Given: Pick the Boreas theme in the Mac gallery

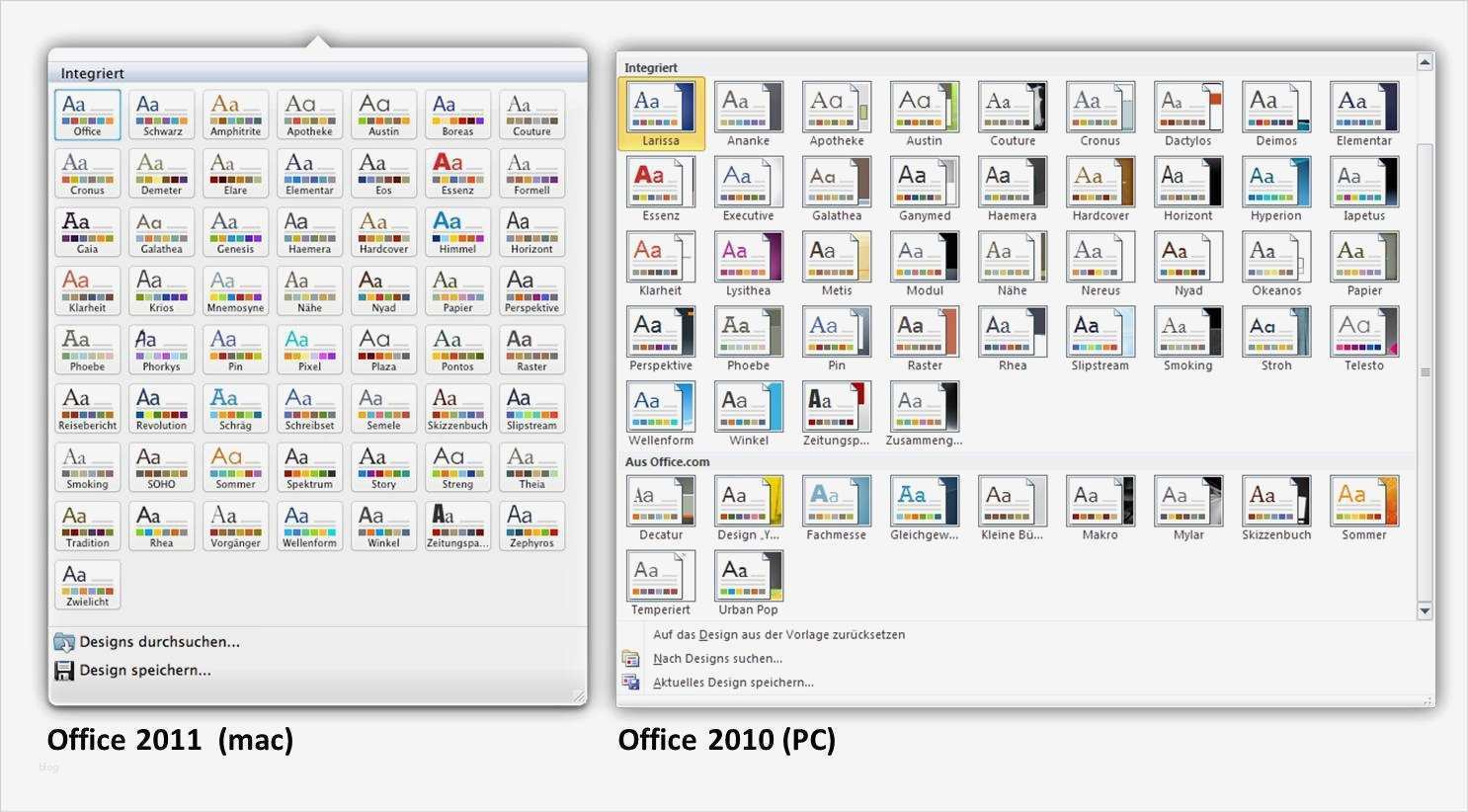Looking at the screenshot, I should [x=457, y=115].
